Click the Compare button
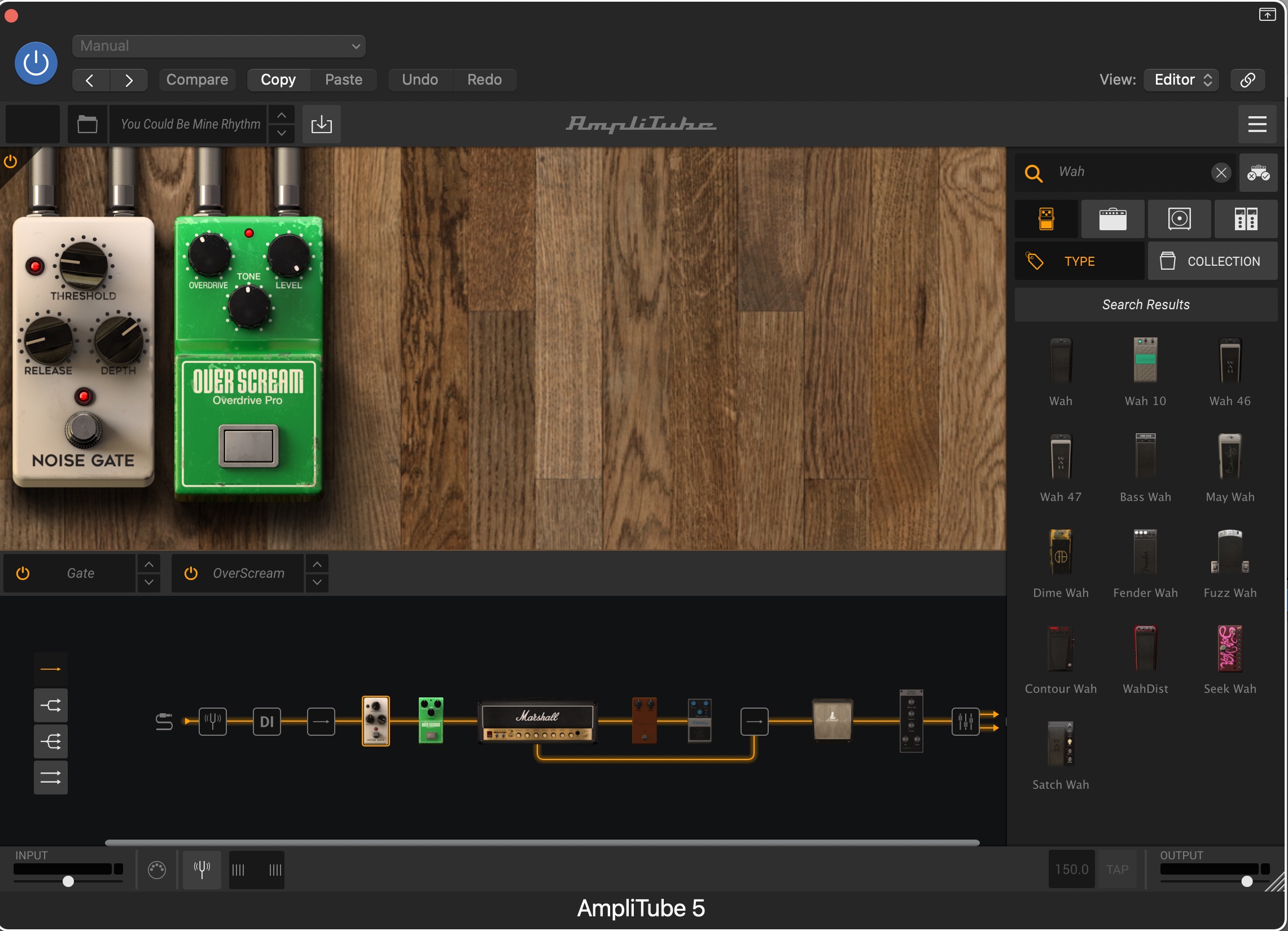The width and height of the screenshot is (1288, 931). [x=197, y=80]
